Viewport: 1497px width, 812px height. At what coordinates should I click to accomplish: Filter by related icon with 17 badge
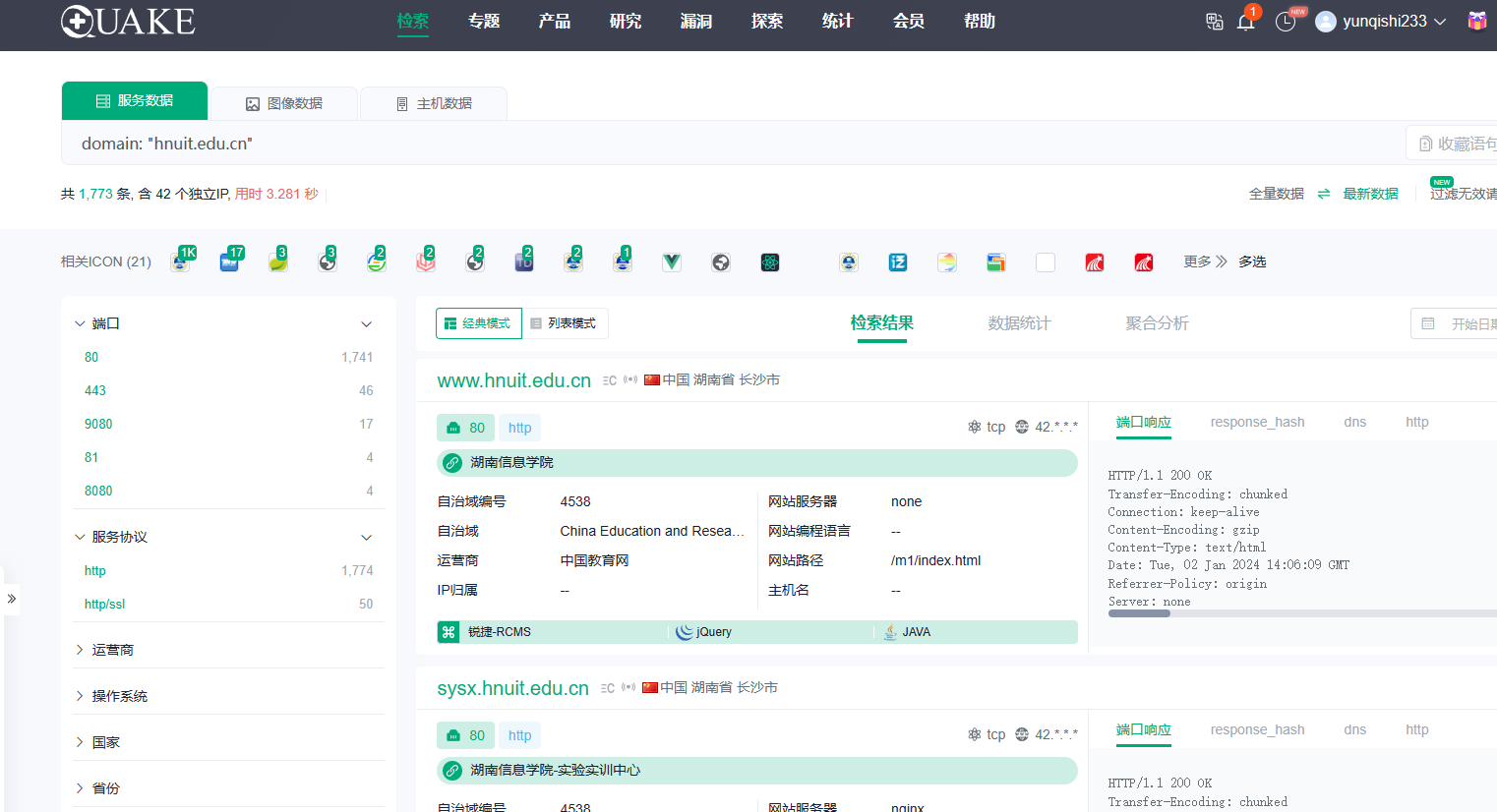pos(229,261)
